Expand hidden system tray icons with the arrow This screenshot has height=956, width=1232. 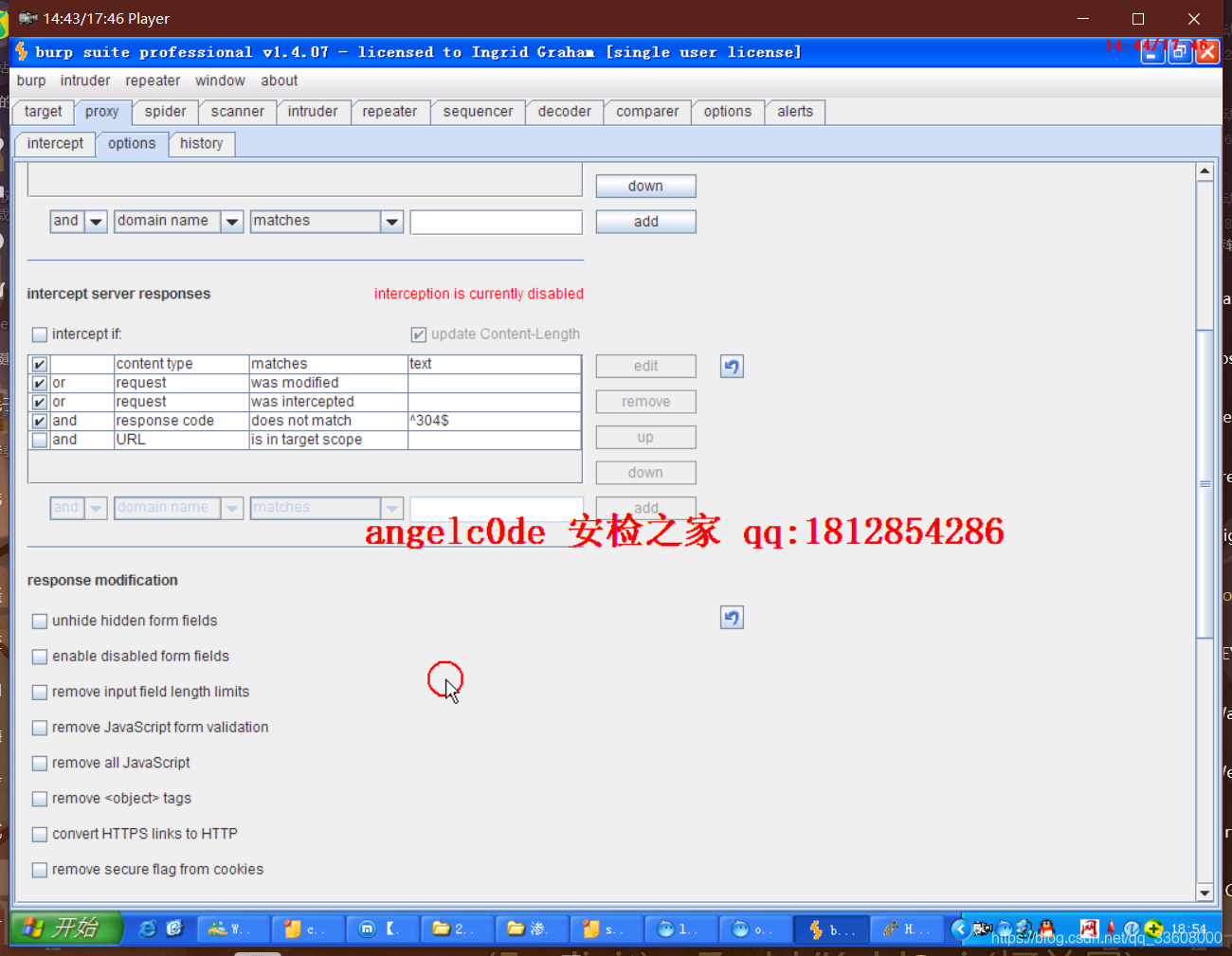coord(960,929)
